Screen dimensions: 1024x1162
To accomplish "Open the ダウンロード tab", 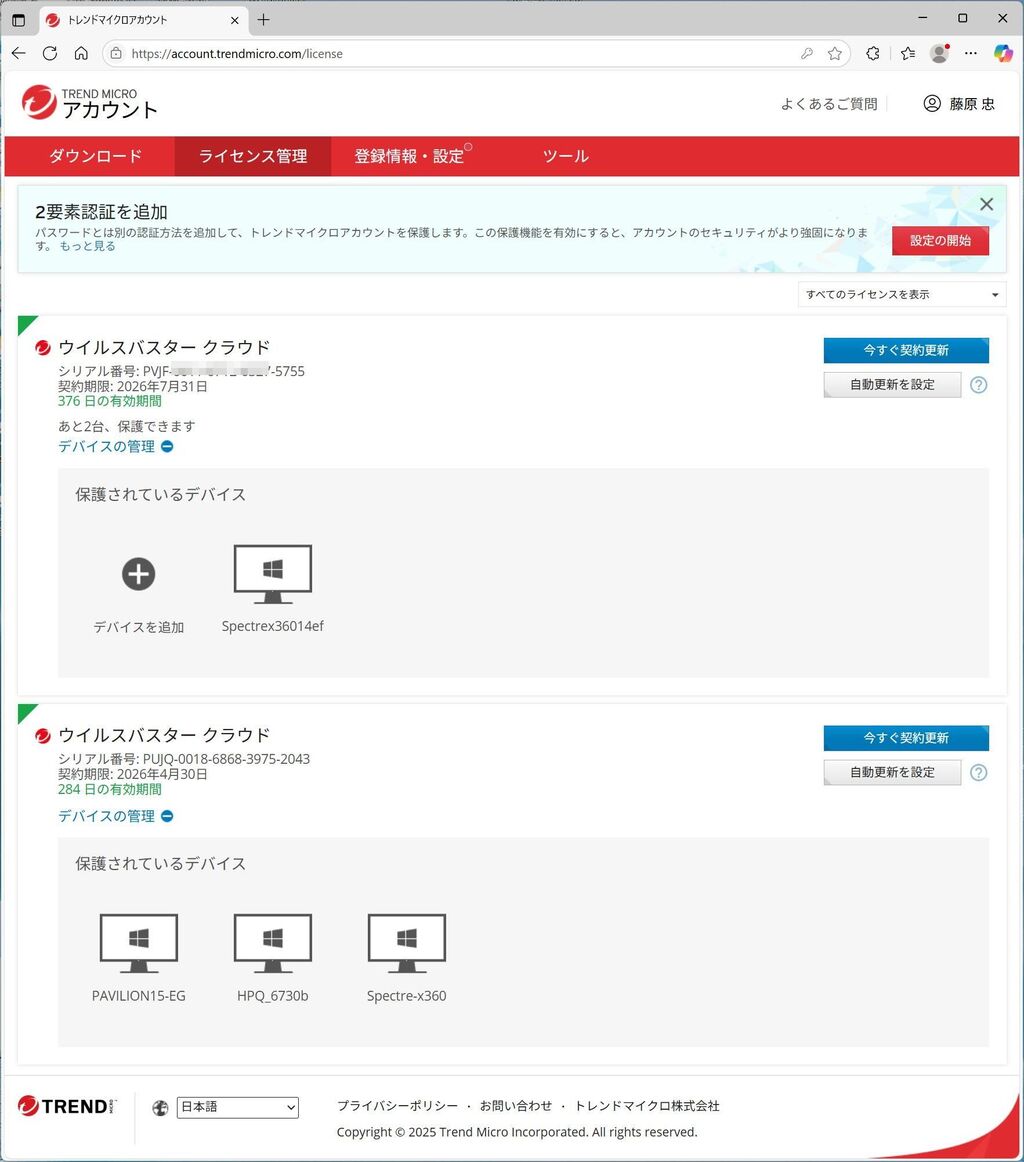I will point(95,156).
